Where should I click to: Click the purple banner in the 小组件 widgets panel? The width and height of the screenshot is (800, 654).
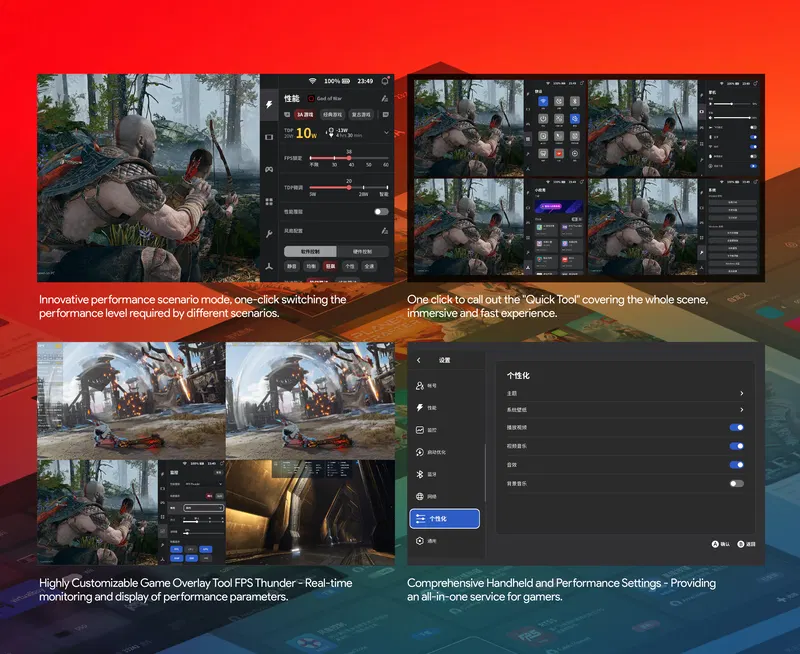click(x=559, y=207)
